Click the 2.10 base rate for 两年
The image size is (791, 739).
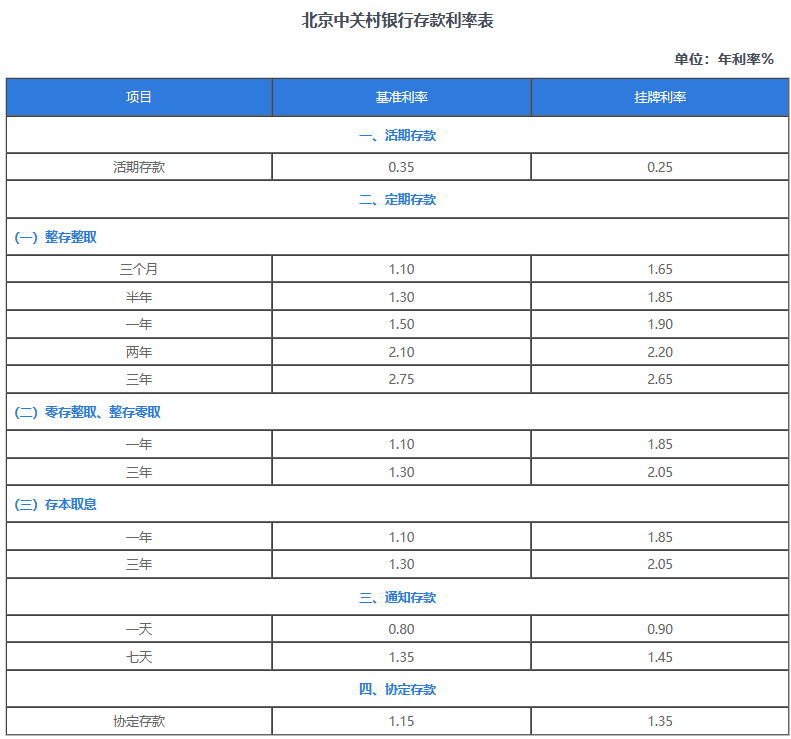click(402, 352)
